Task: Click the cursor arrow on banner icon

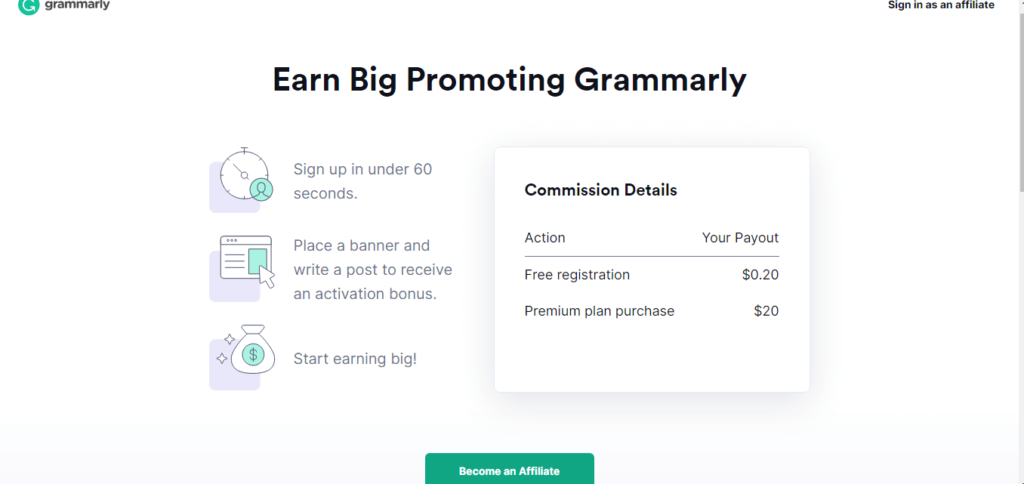Action: 267,276
